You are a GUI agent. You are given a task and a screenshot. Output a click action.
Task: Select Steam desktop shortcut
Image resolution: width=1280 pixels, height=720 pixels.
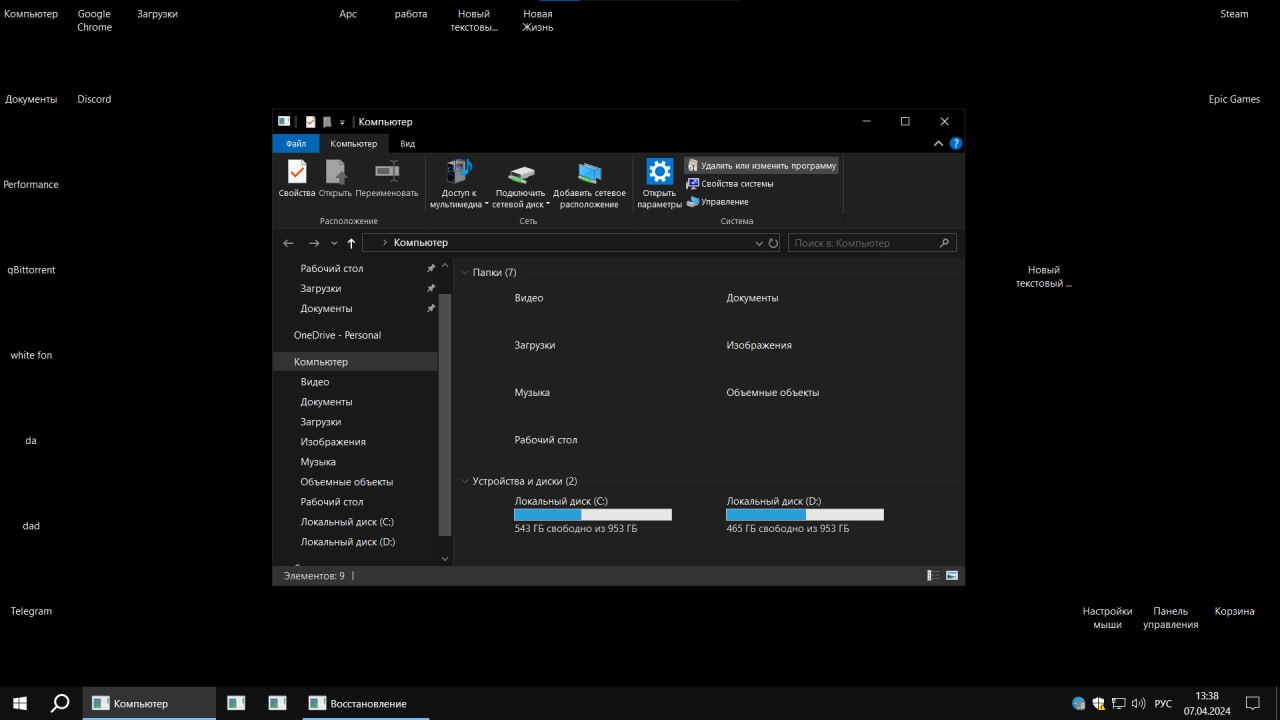click(1234, 14)
